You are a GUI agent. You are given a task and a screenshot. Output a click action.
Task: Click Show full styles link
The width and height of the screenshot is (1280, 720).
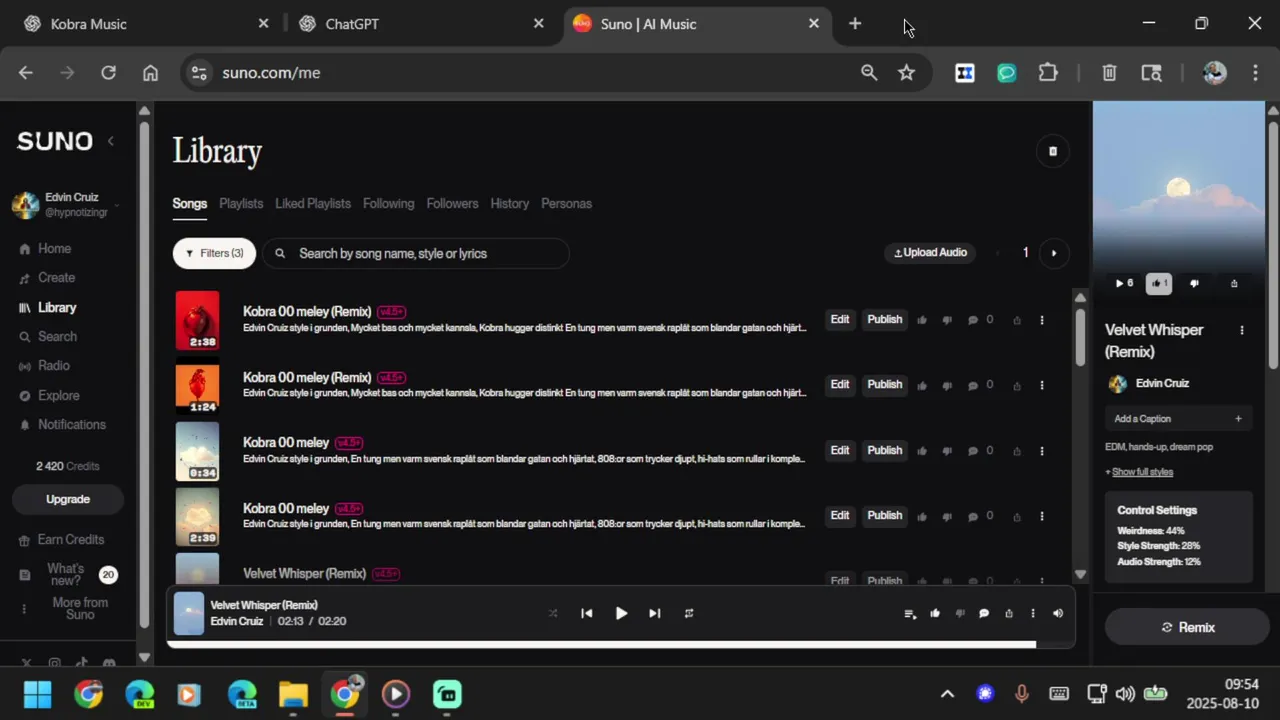click(1142, 472)
